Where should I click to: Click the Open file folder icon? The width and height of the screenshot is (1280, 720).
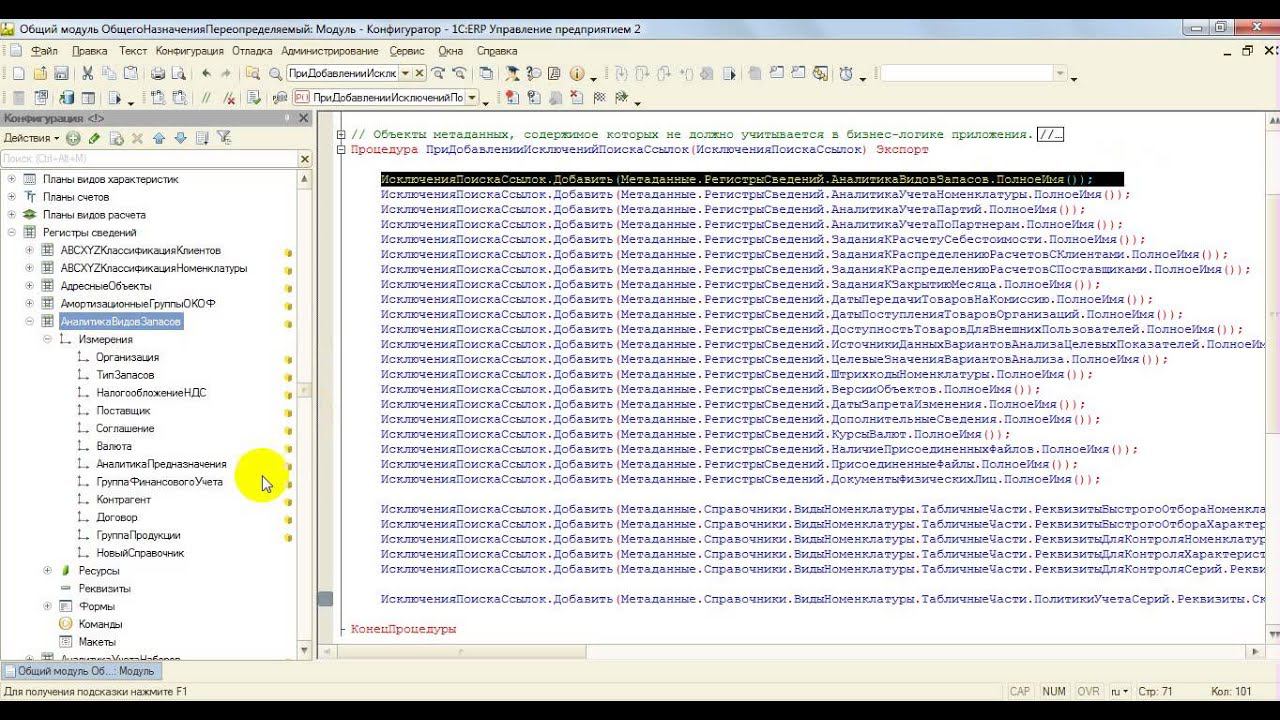pyautogui.click(x=41, y=73)
